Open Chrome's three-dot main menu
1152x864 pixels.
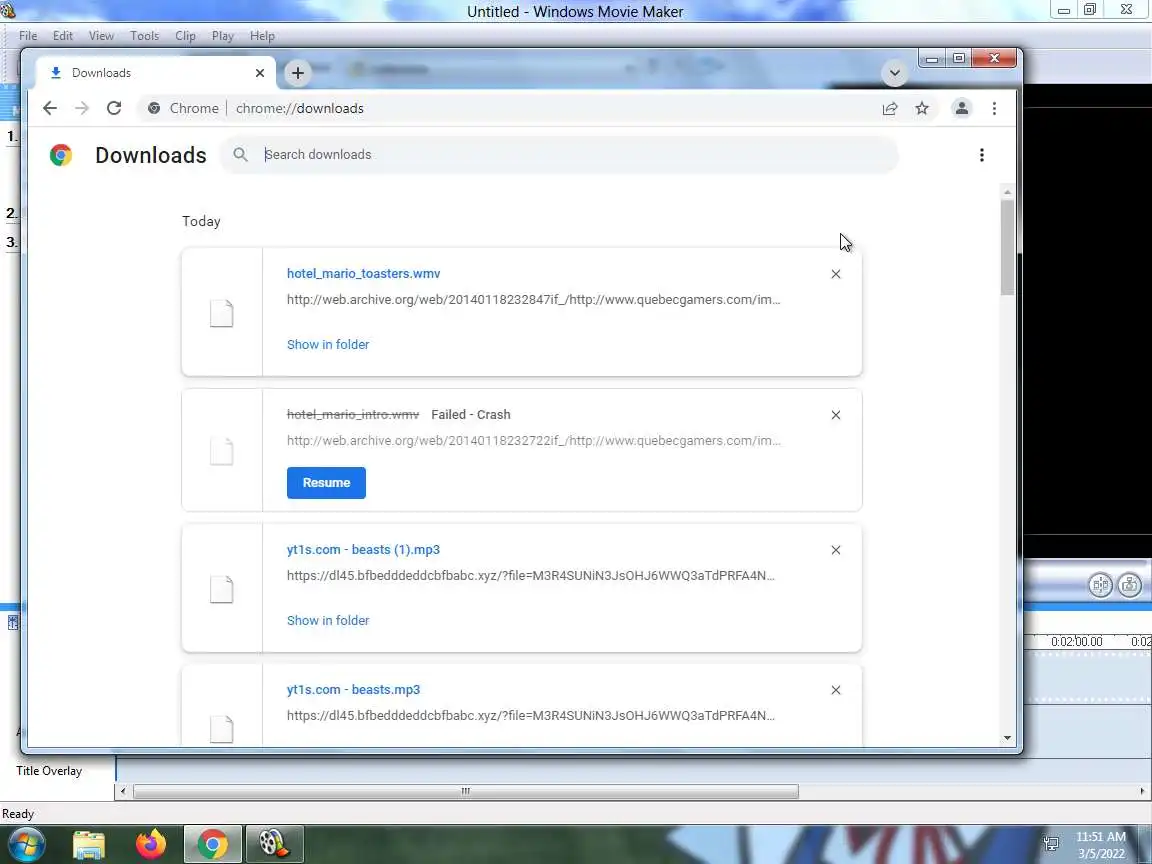[994, 109]
